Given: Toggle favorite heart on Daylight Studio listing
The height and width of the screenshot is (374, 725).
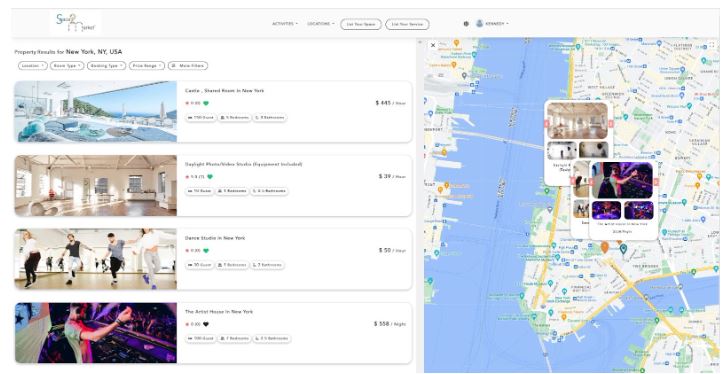Looking at the screenshot, I should (x=209, y=177).
